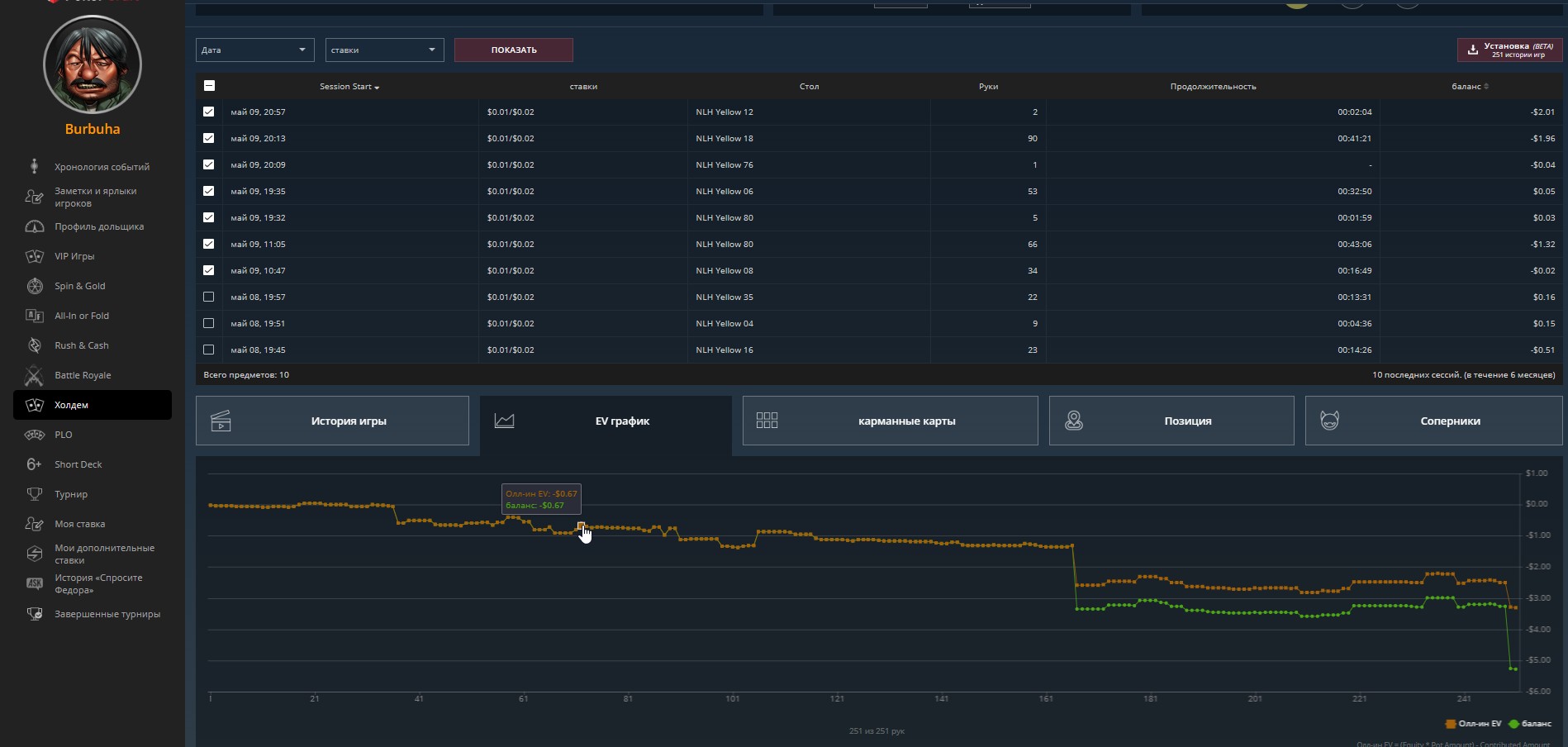Toggle the Олл-ин EV orange legend swatch
This screenshot has height=747, width=1568.
click(1450, 724)
